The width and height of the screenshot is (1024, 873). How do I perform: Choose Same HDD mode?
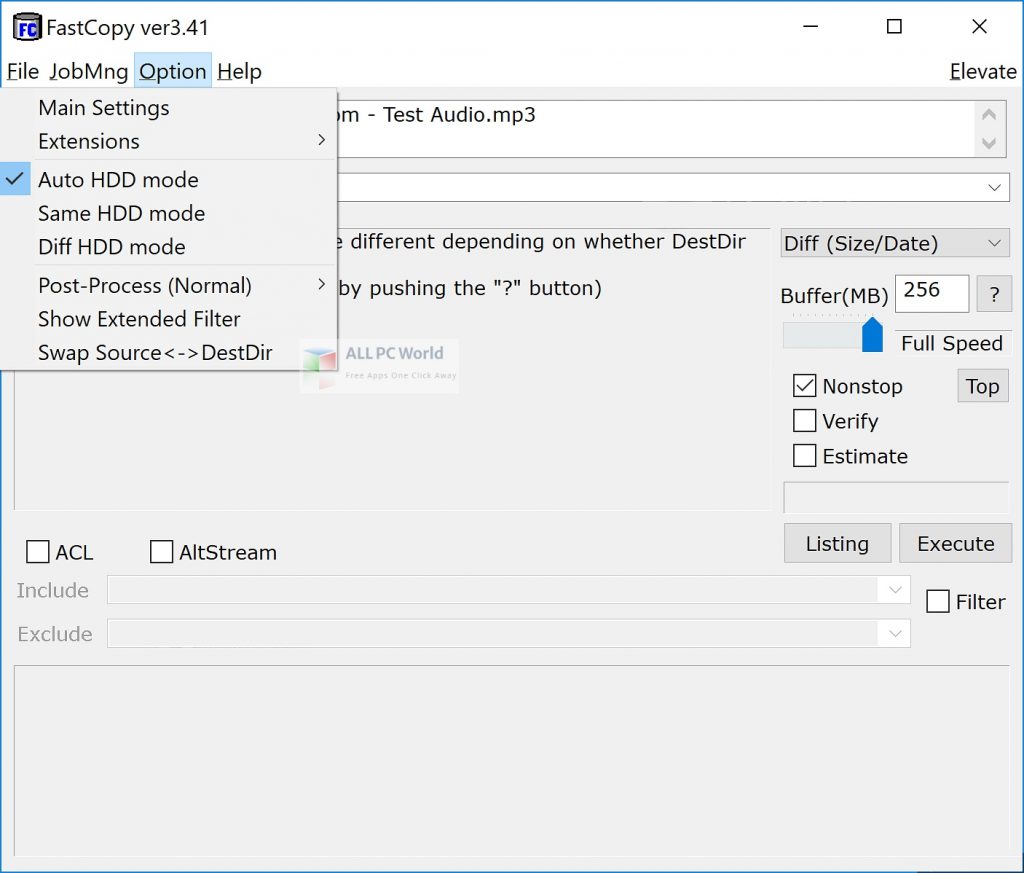(168, 214)
